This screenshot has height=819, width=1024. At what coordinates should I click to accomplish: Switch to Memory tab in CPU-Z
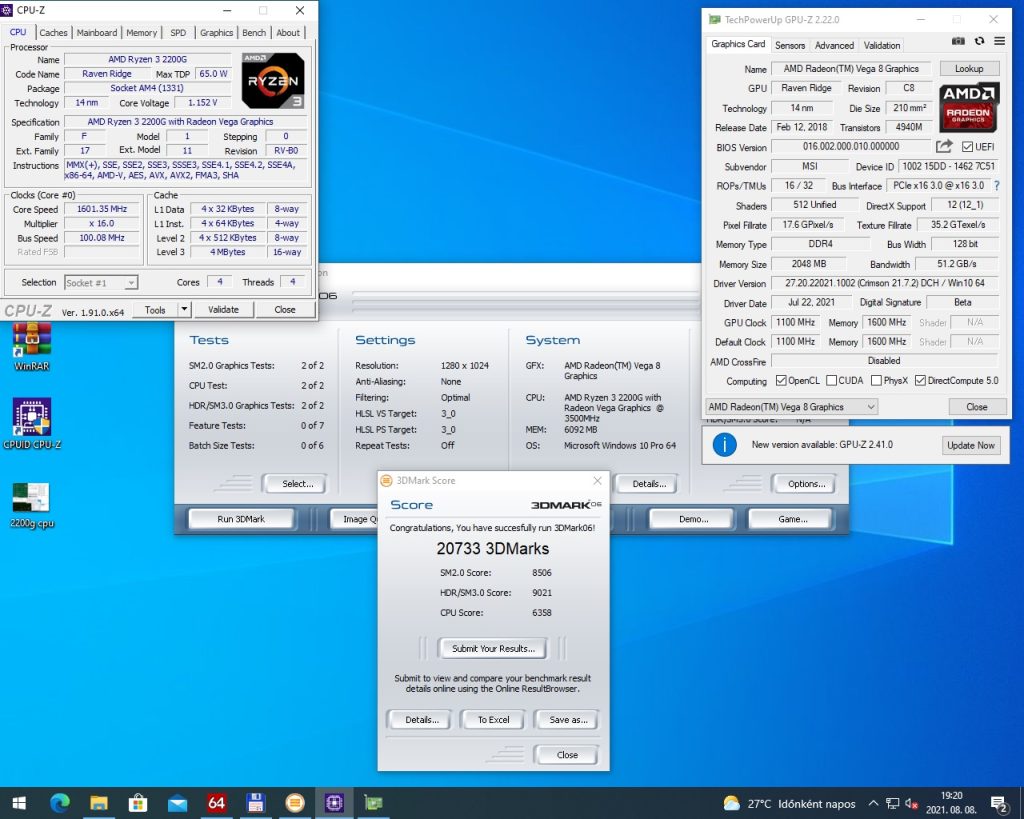[x=142, y=33]
